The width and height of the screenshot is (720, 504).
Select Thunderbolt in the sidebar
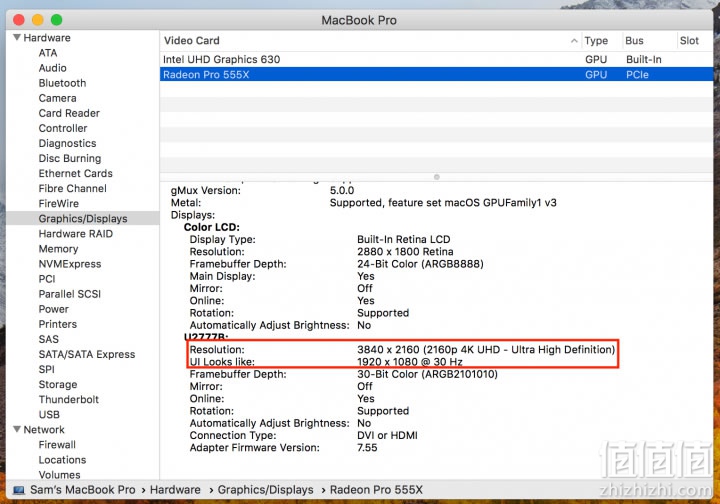click(x=68, y=399)
